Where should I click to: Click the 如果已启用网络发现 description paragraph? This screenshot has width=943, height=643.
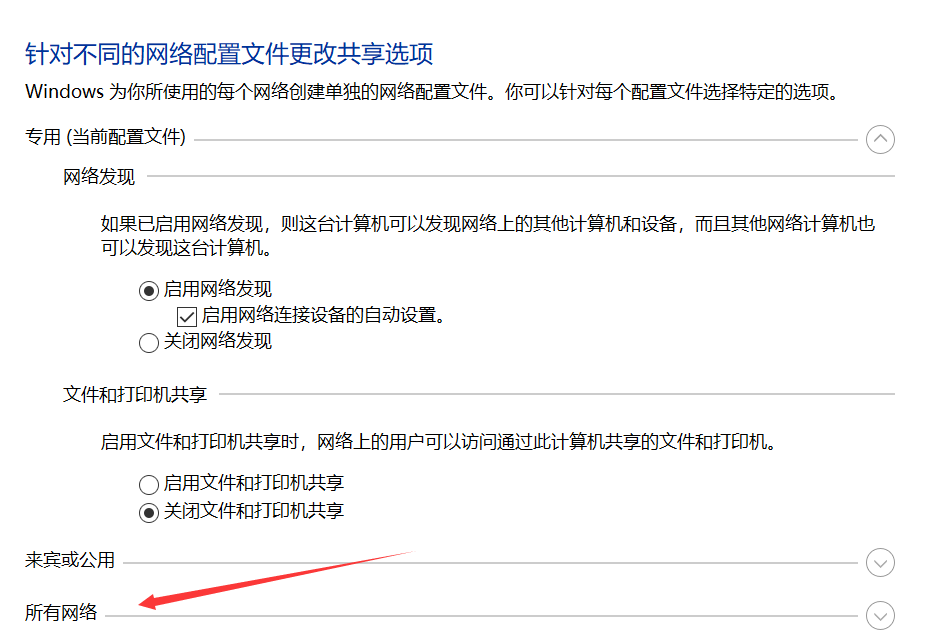pyautogui.click(x=488, y=236)
